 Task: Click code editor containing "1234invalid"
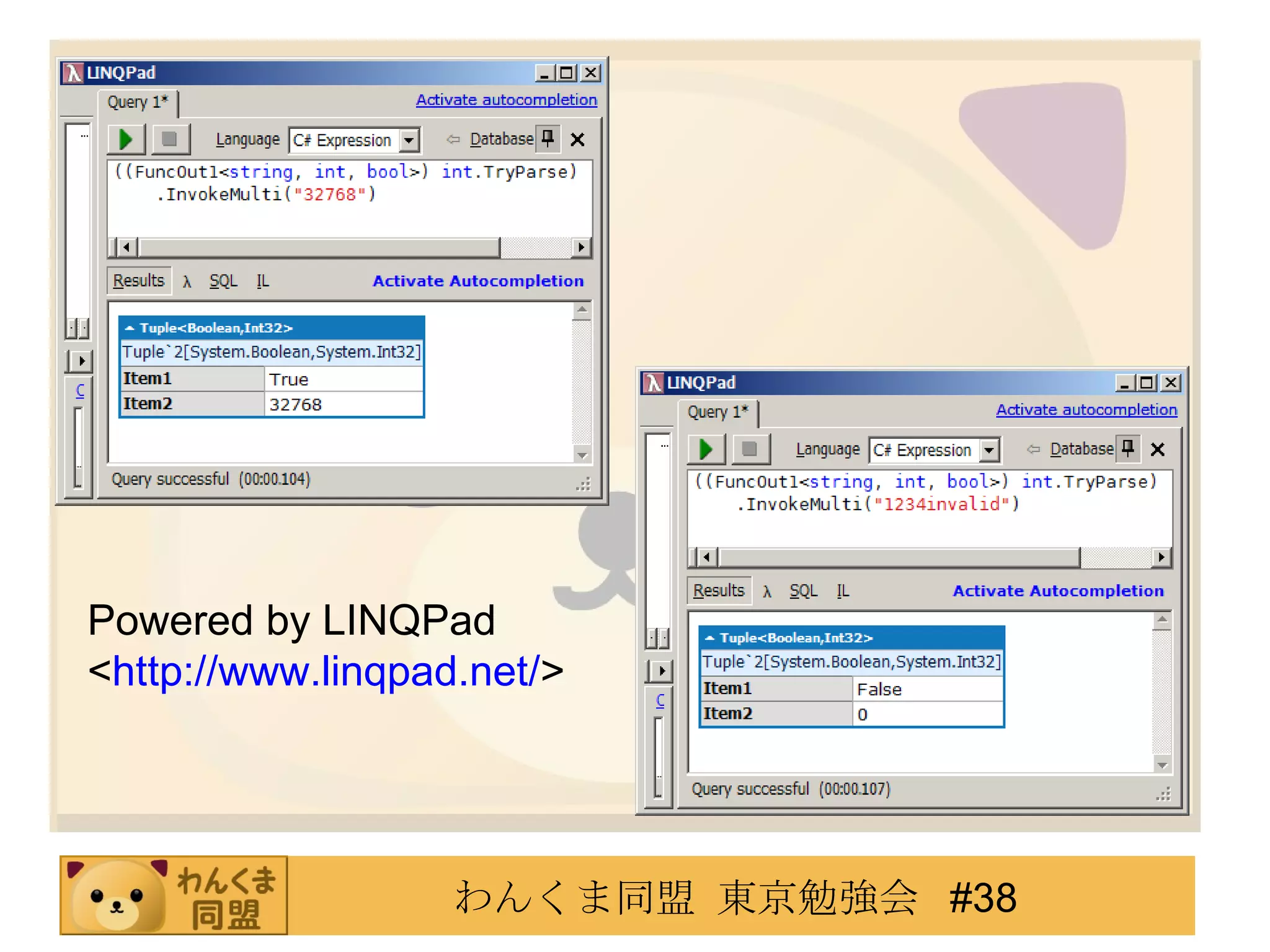coord(930,509)
